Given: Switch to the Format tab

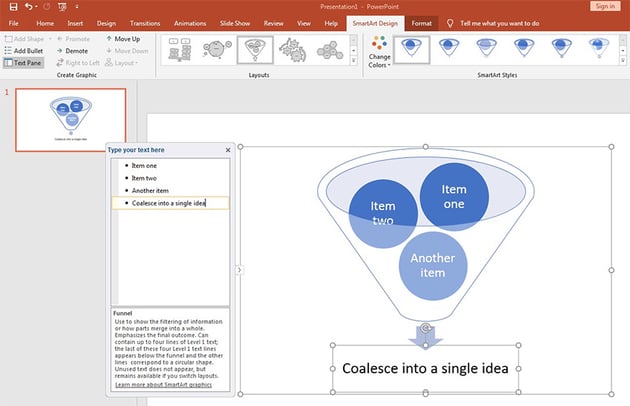Looking at the screenshot, I should [422, 22].
